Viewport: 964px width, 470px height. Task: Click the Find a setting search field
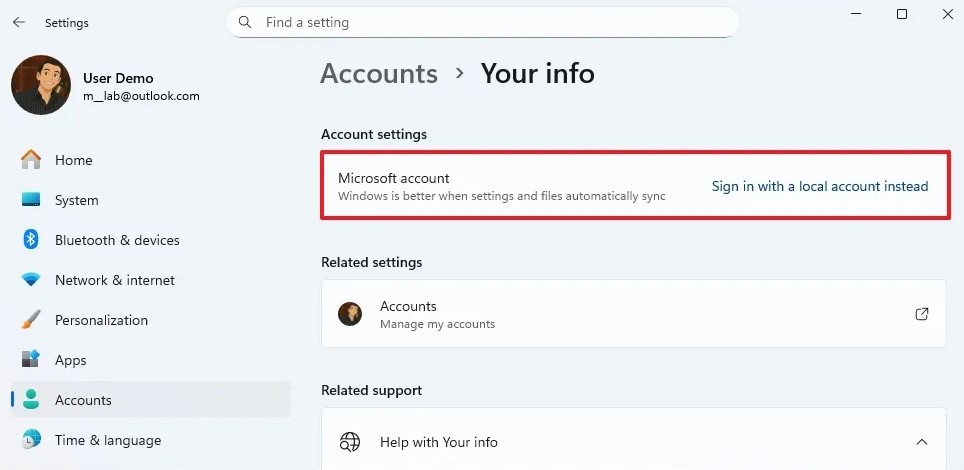click(x=483, y=22)
